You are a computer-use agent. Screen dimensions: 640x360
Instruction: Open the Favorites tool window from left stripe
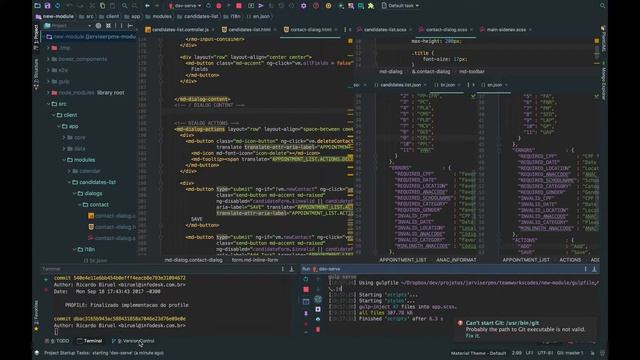point(36,316)
